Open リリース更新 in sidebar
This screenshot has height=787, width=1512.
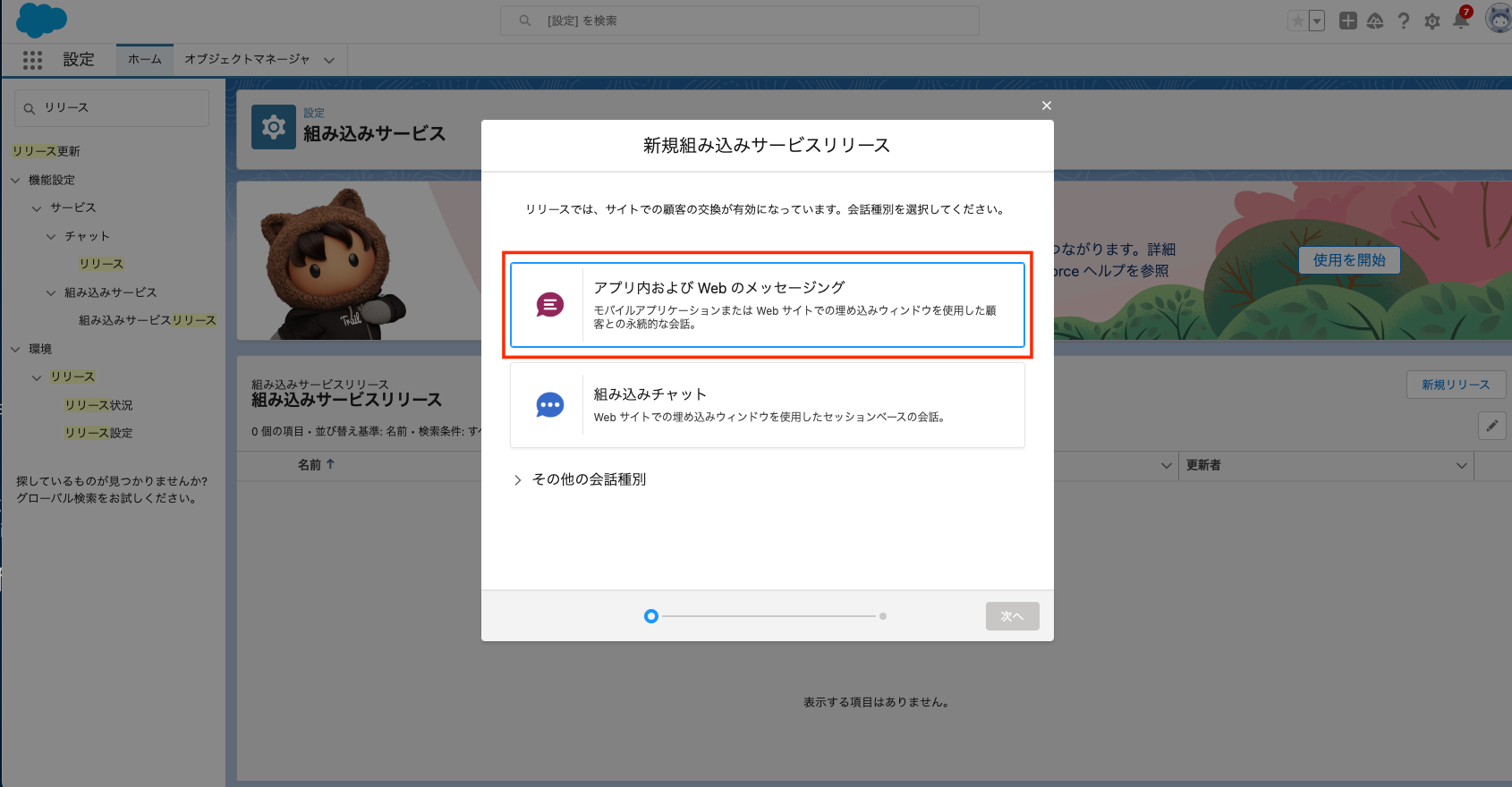tap(47, 151)
